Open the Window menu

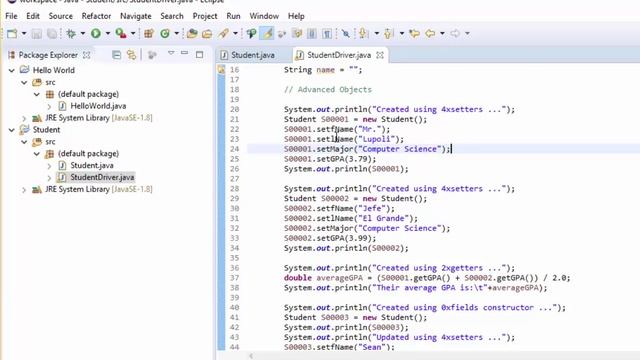coord(264,16)
